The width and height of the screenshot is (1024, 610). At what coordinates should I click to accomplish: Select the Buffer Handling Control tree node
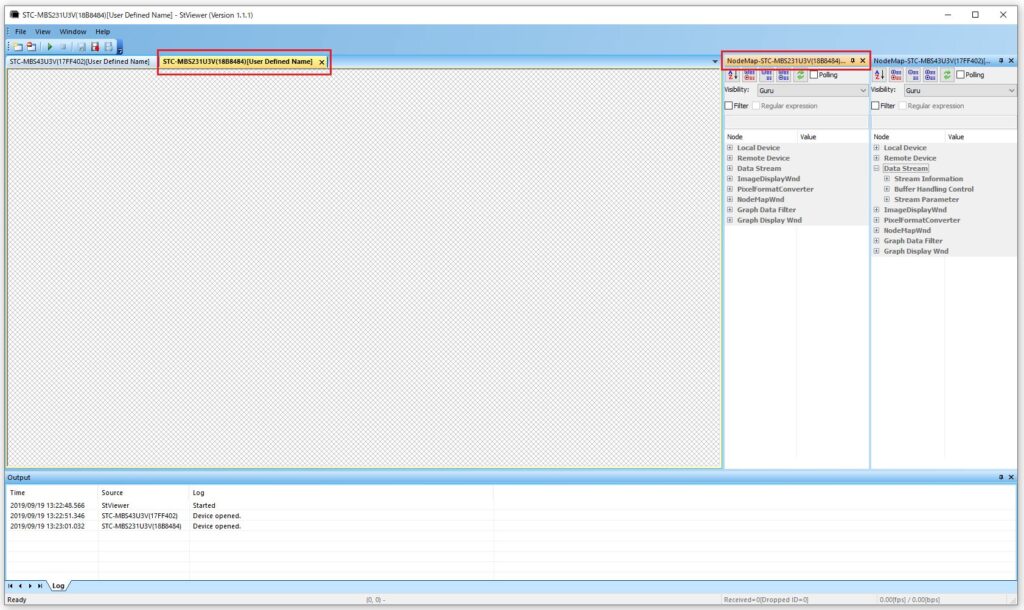pyautogui.click(x=933, y=189)
